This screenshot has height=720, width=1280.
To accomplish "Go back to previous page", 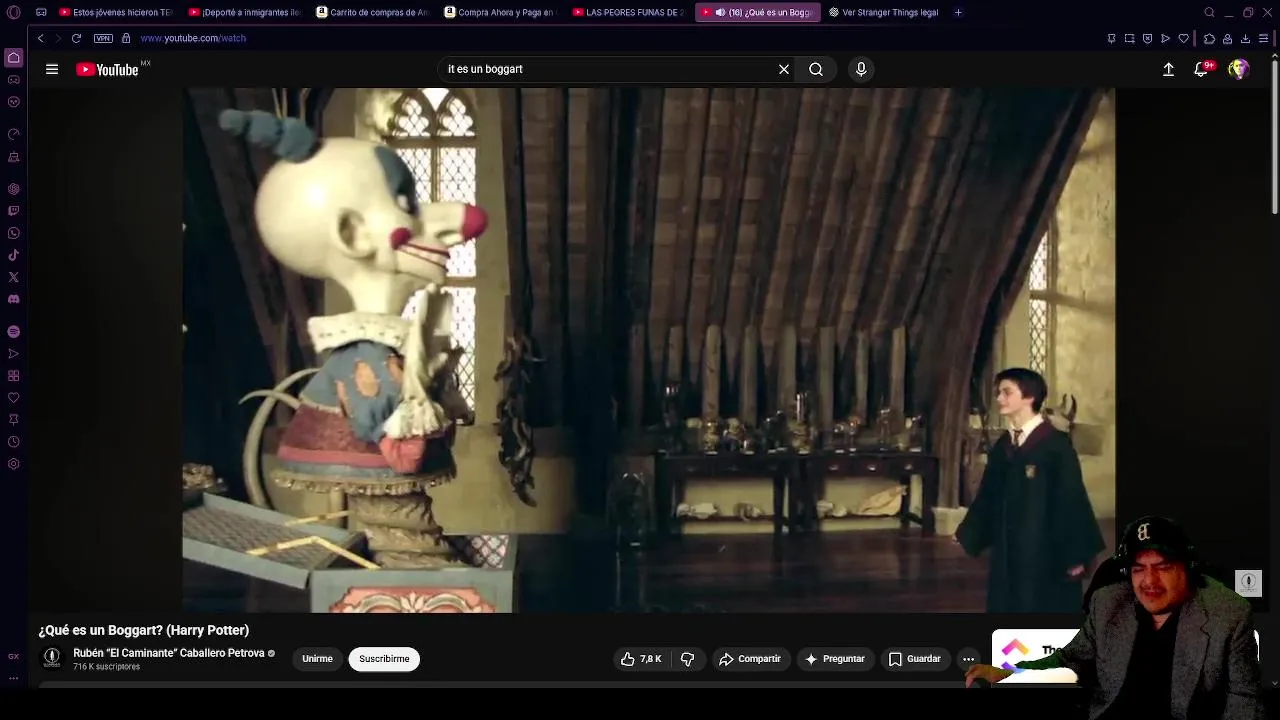I will point(40,38).
